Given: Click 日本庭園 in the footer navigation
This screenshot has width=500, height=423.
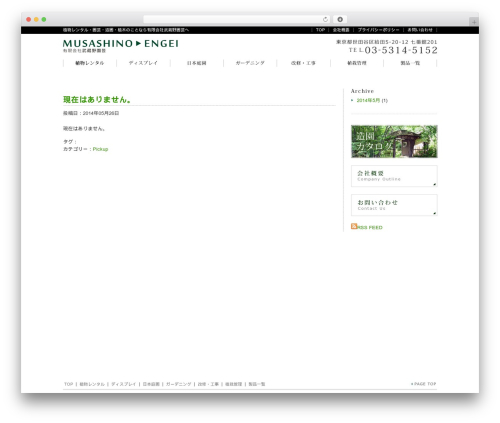Looking at the screenshot, I should 151,384.
